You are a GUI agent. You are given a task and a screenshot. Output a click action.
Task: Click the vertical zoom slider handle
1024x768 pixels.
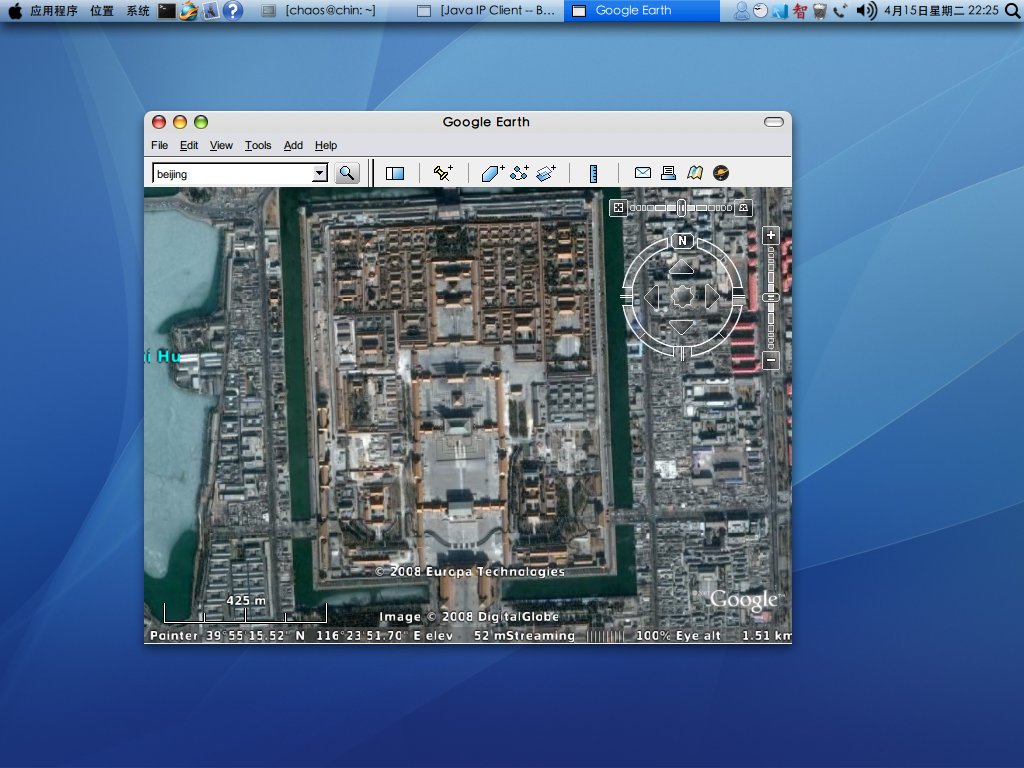771,297
